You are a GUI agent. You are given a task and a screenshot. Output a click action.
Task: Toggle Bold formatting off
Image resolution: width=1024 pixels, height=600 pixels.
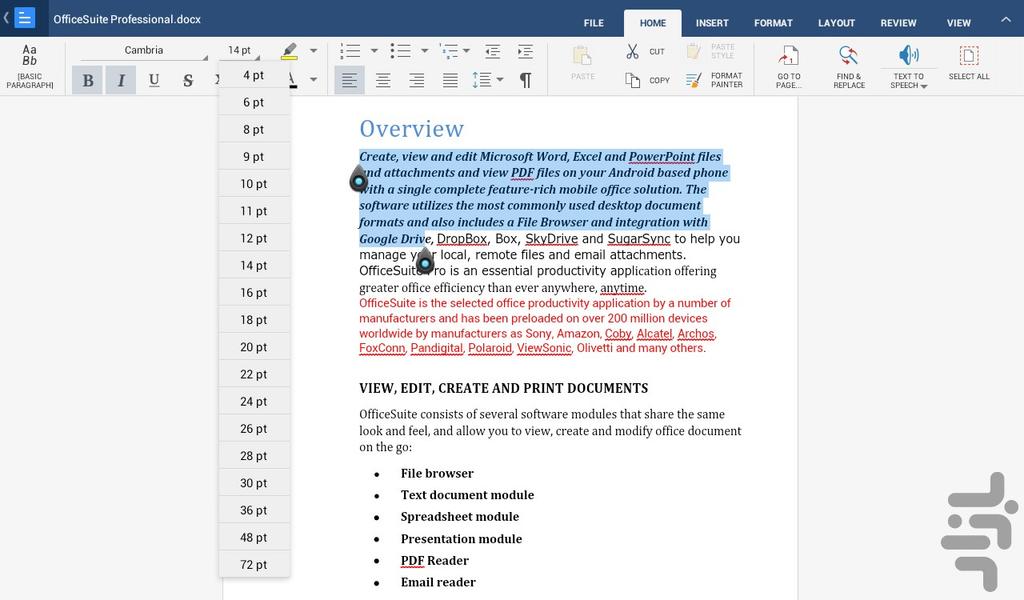88,80
